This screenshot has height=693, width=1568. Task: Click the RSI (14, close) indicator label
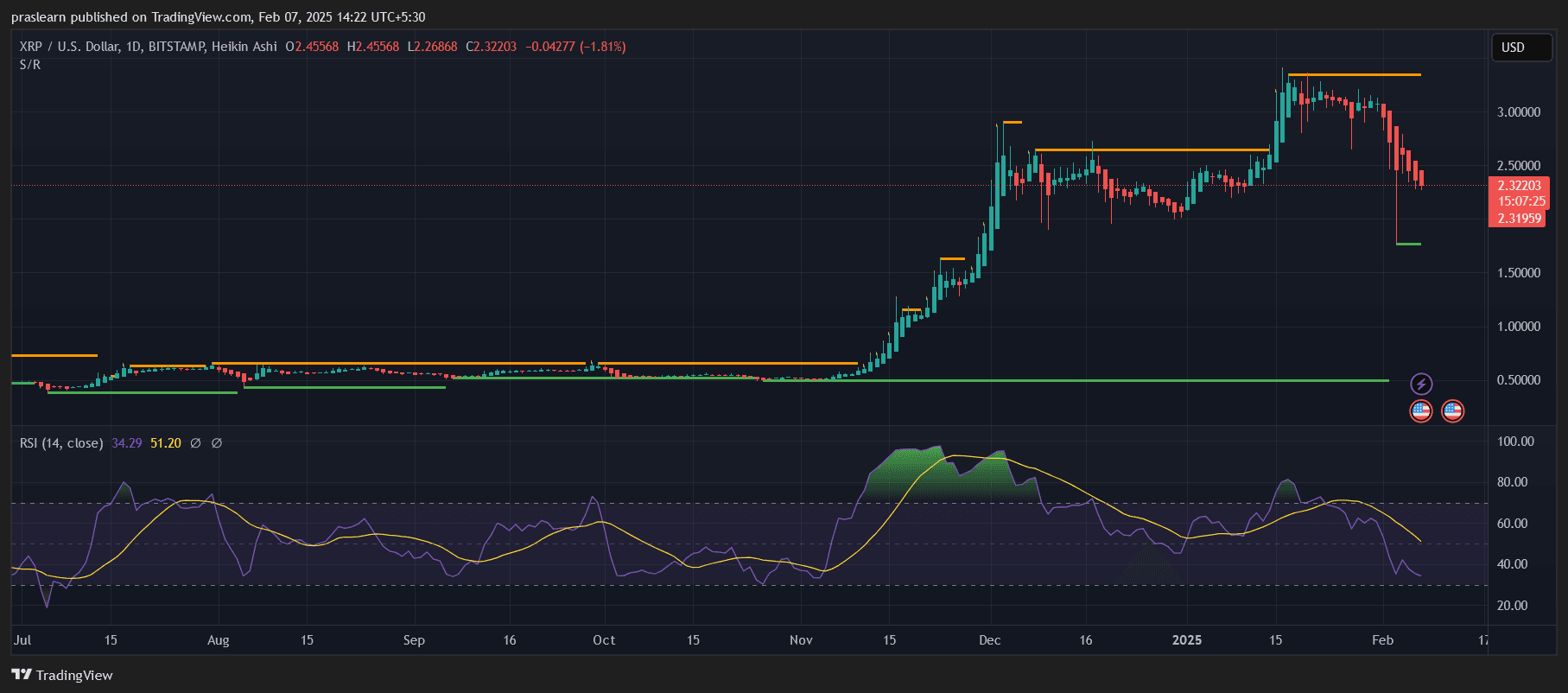(x=61, y=443)
